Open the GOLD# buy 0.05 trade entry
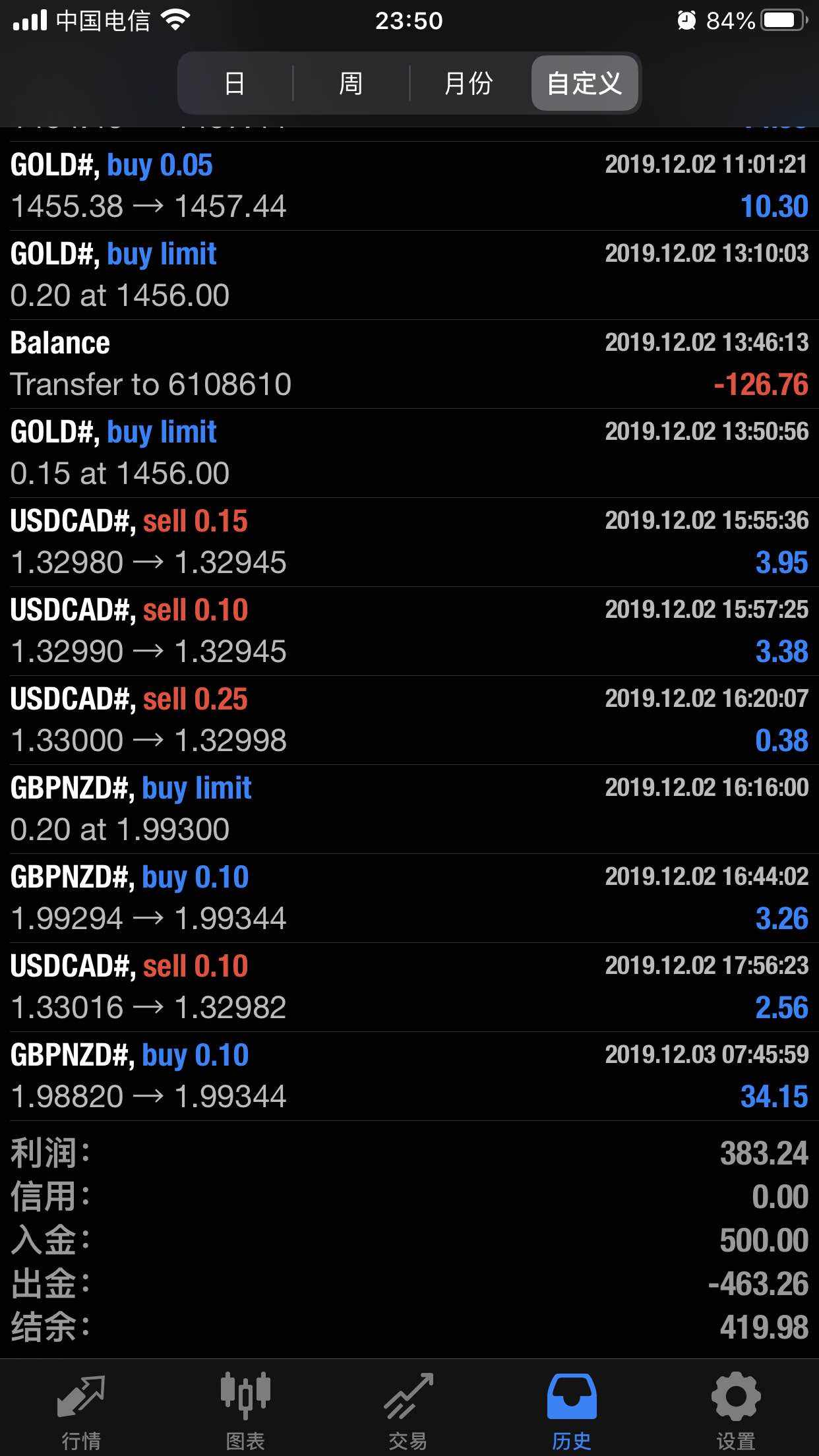The height and width of the screenshot is (1456, 819). (x=409, y=186)
